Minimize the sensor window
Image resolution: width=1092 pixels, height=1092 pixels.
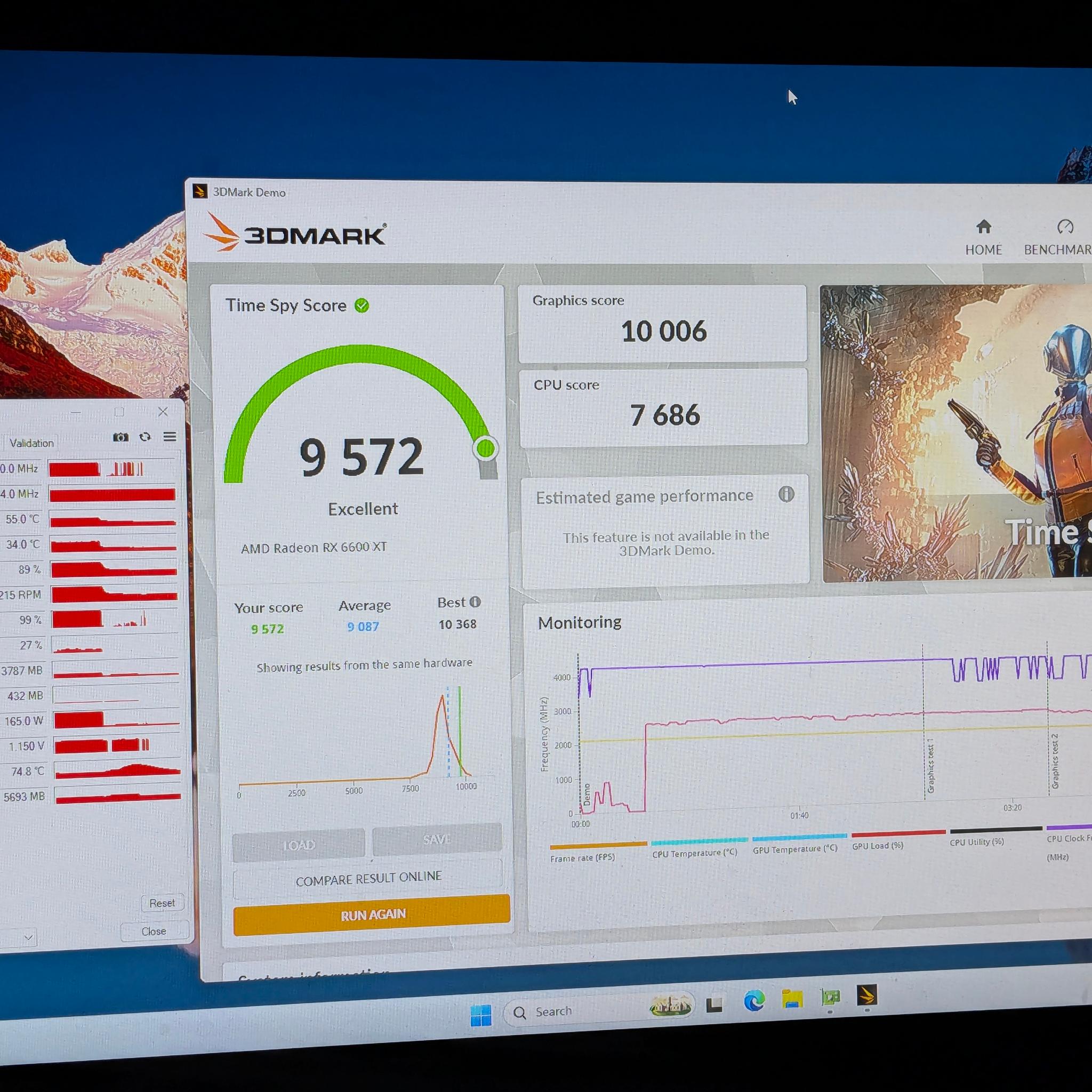(76, 413)
